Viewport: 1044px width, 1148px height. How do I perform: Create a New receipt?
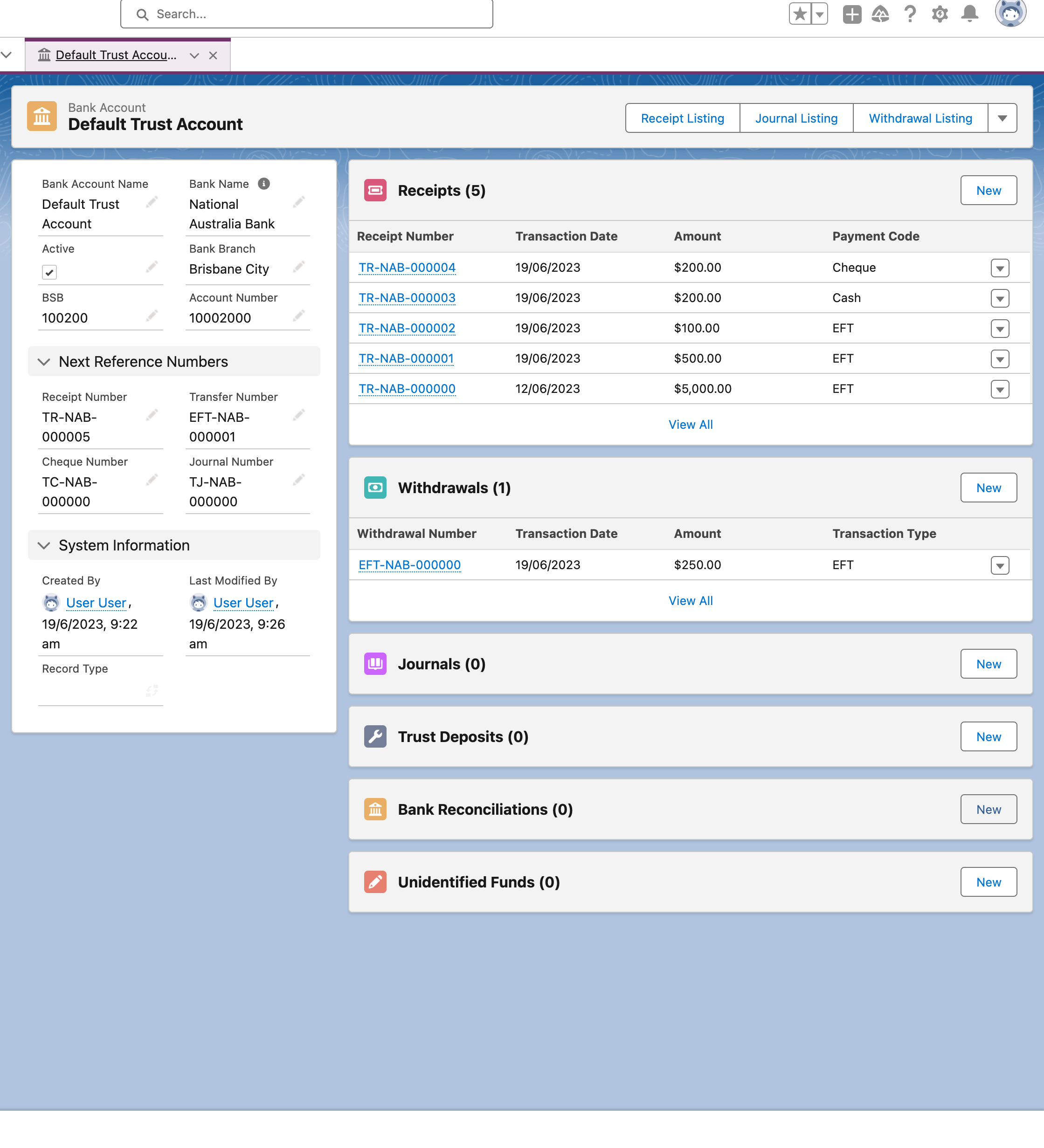[988, 190]
